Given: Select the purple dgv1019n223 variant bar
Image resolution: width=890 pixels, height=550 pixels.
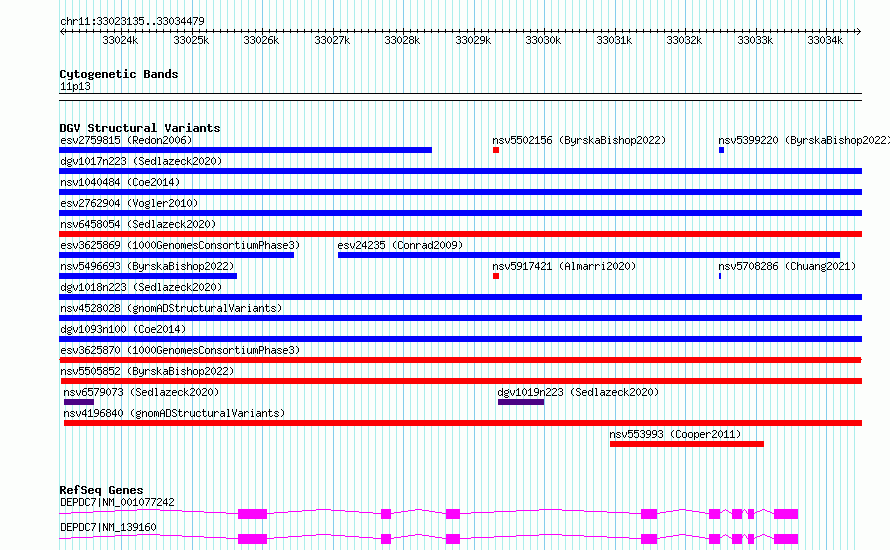Looking at the screenshot, I should [x=521, y=402].
